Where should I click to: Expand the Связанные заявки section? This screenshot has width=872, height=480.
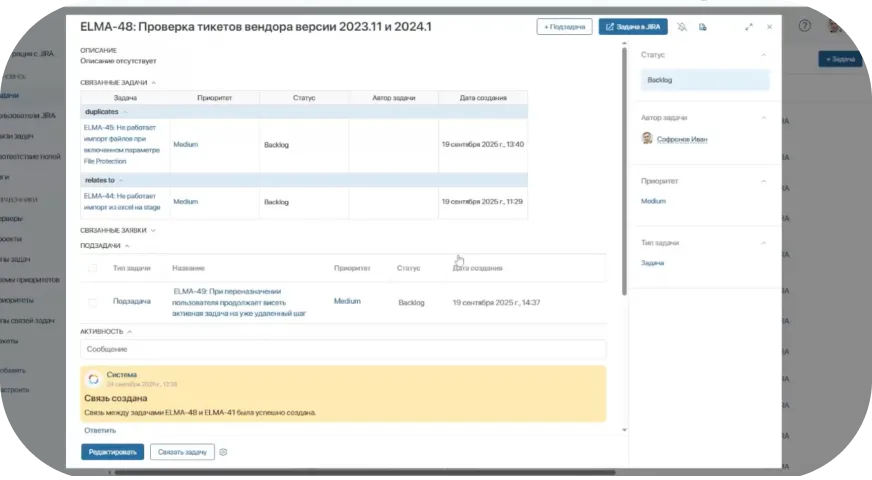[153, 230]
